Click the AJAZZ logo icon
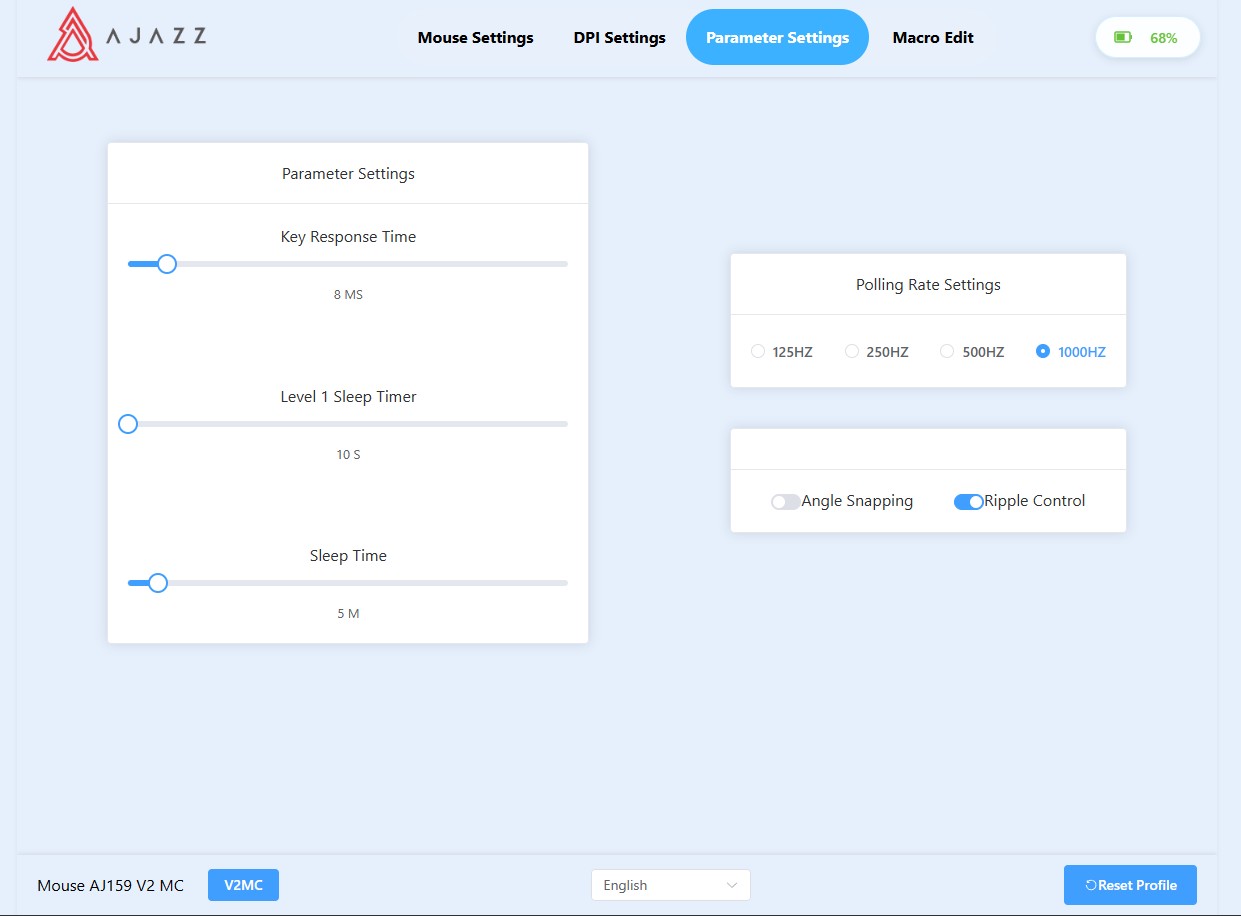This screenshot has width=1241, height=916. pos(73,35)
